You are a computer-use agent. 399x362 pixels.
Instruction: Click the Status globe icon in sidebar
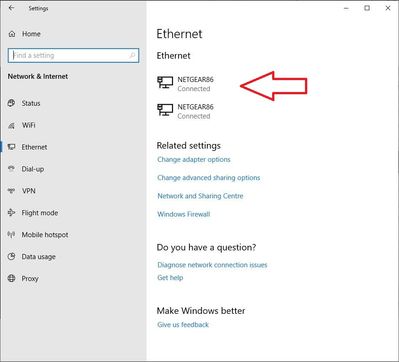[x=12, y=103]
